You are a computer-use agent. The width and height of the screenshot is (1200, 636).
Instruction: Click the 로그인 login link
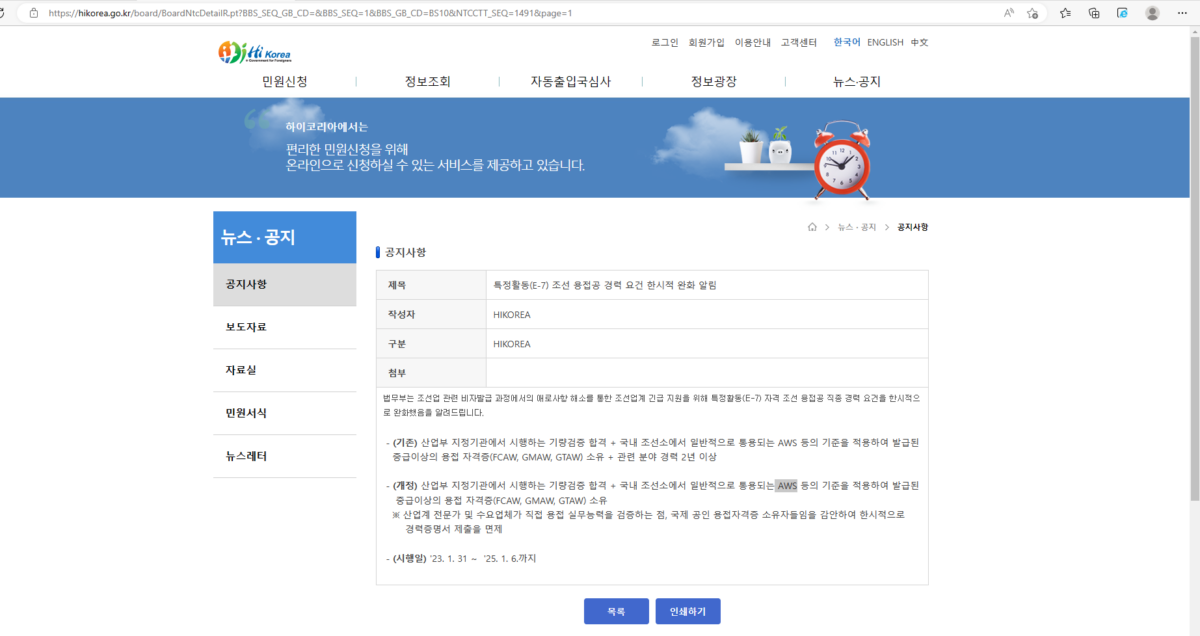[662, 42]
